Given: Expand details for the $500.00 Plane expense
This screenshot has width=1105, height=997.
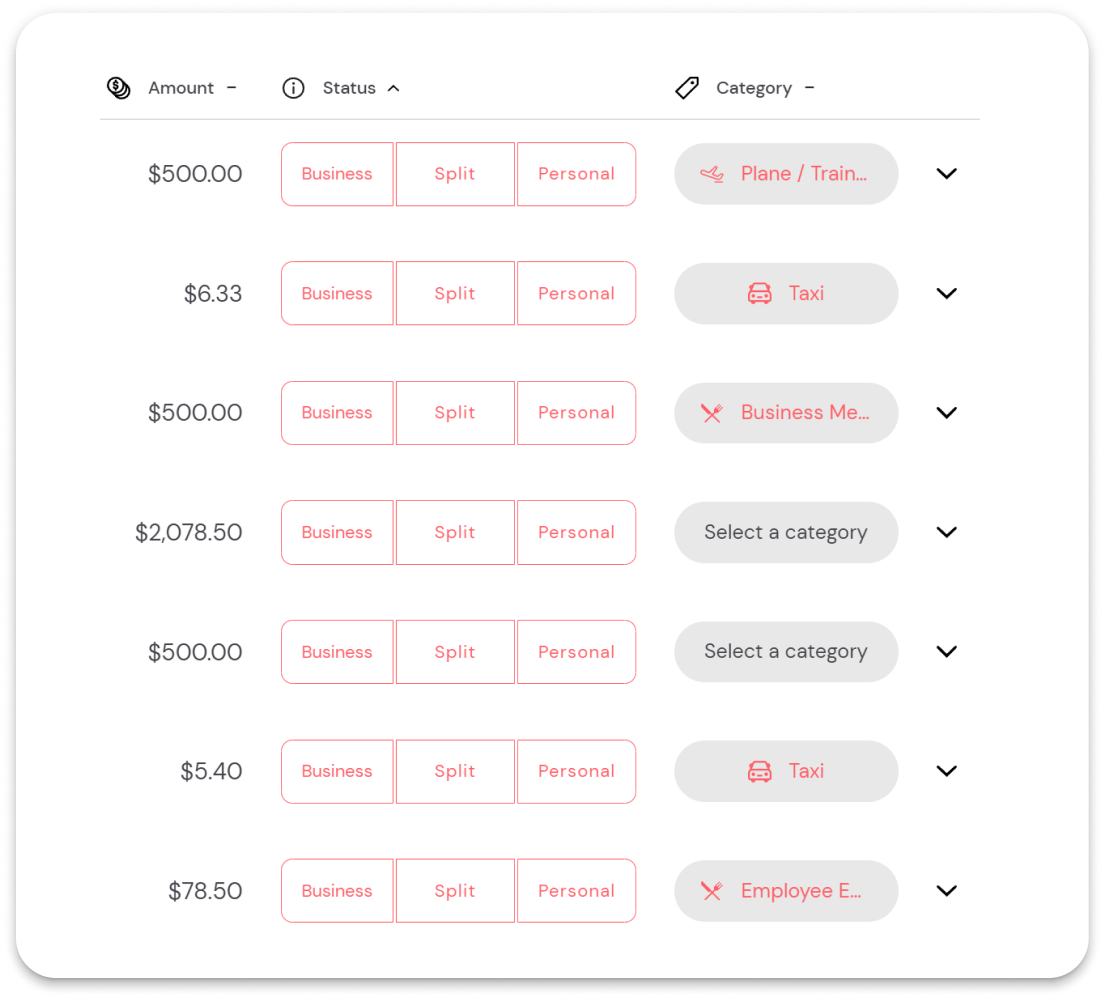Looking at the screenshot, I should click(946, 173).
